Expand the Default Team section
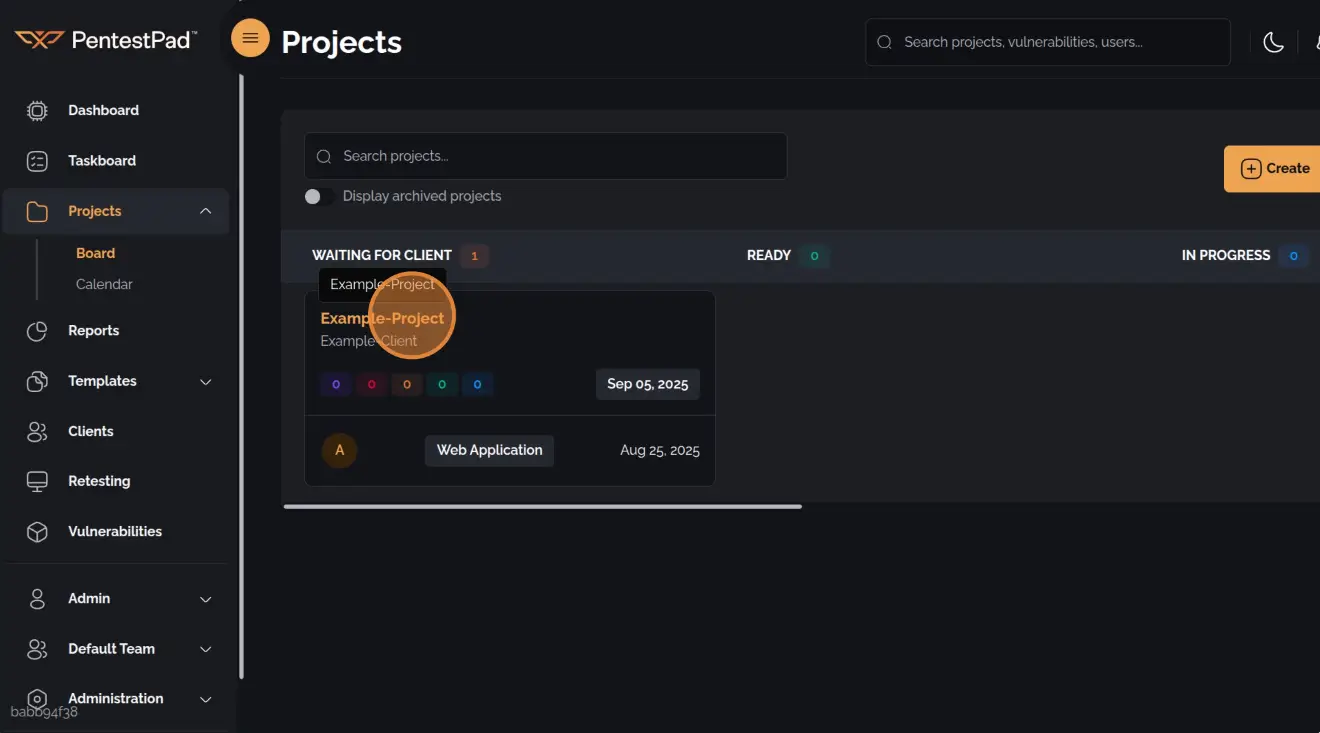 [205, 649]
